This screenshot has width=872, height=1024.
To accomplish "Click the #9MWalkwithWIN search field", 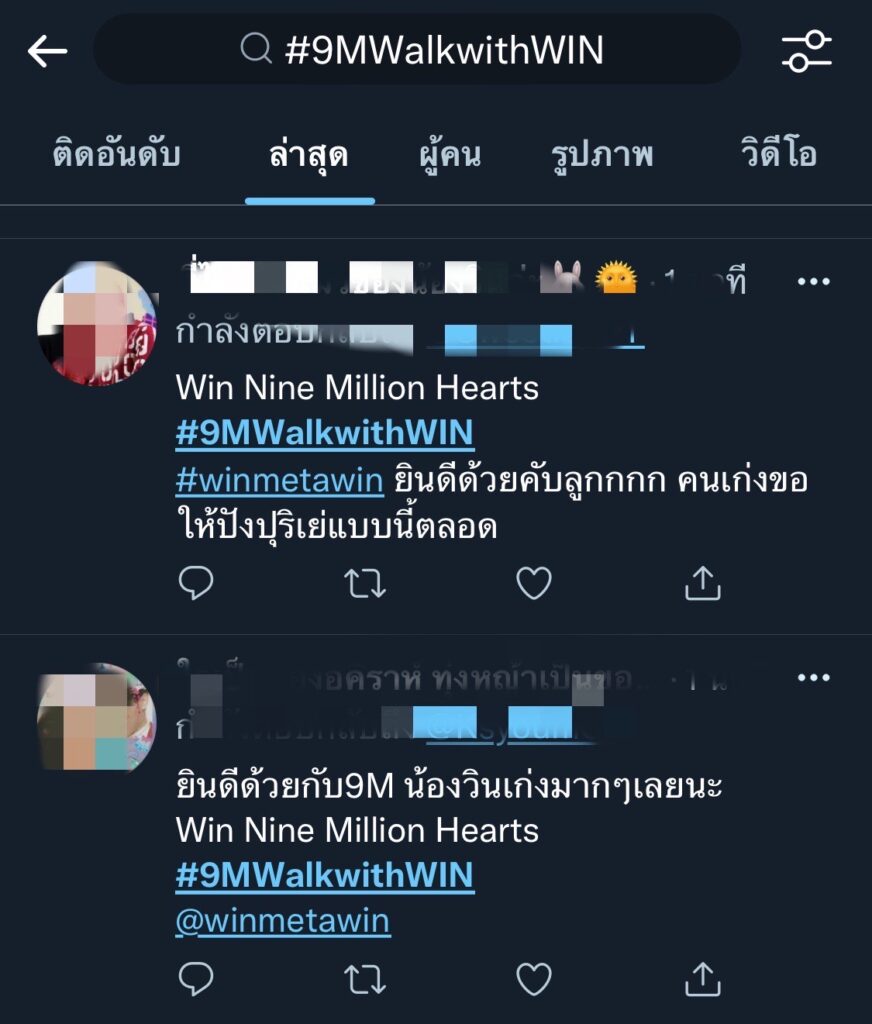I will 417,50.
